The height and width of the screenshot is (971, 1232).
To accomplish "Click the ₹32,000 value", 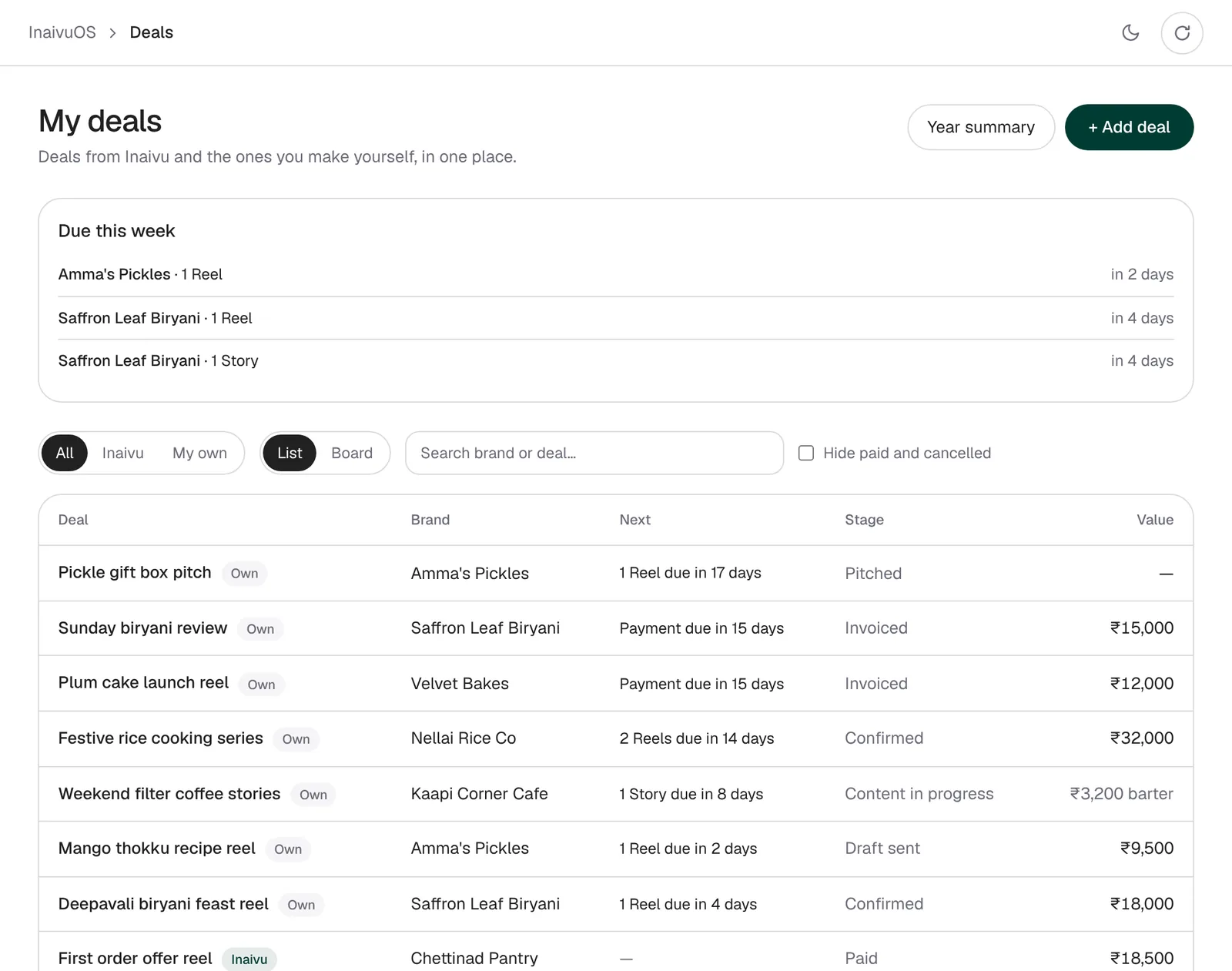I will tap(1141, 738).
